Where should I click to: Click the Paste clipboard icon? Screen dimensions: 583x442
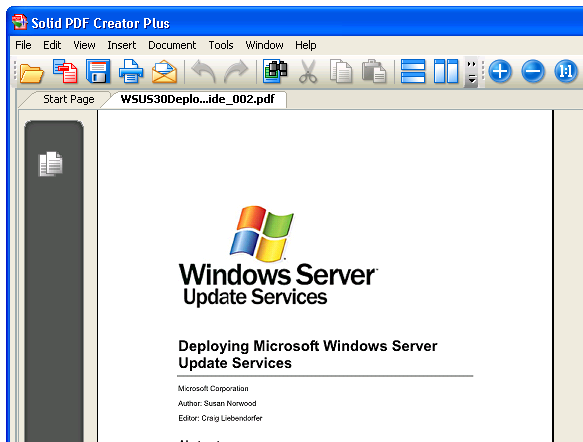coord(374,71)
